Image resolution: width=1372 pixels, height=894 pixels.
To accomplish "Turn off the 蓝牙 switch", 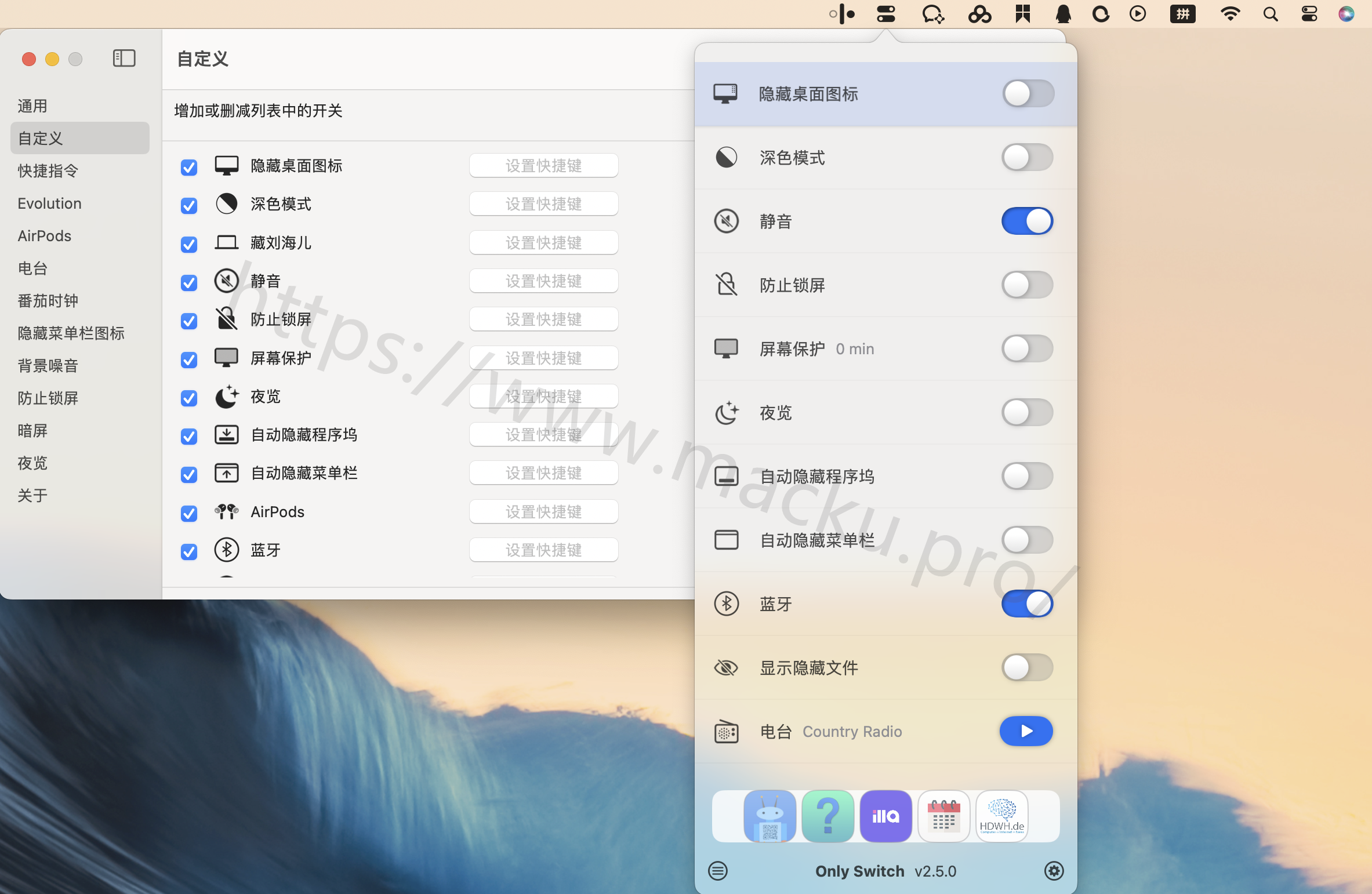I will coord(1028,604).
